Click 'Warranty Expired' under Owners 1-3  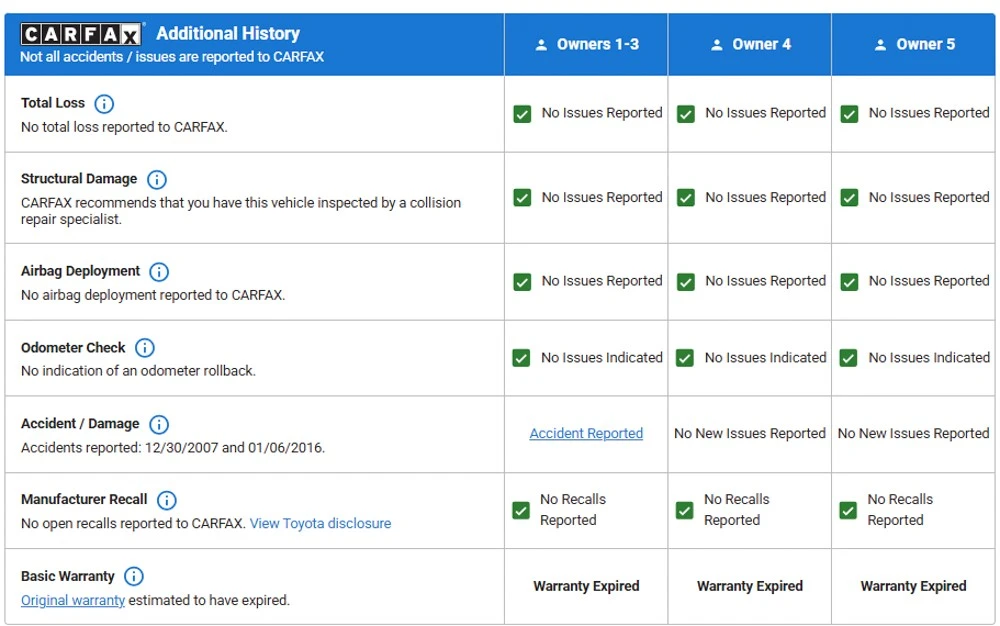tap(586, 586)
